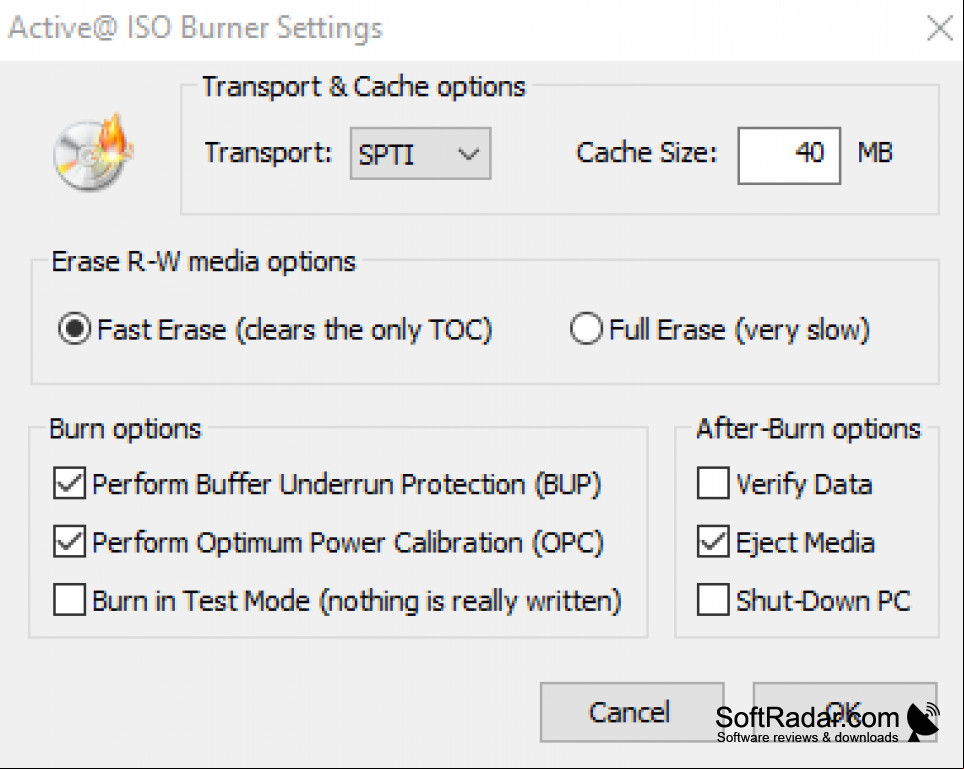Viewport: 964px width, 769px height.
Task: Confirm settings with the OK button
Action: coord(845,712)
